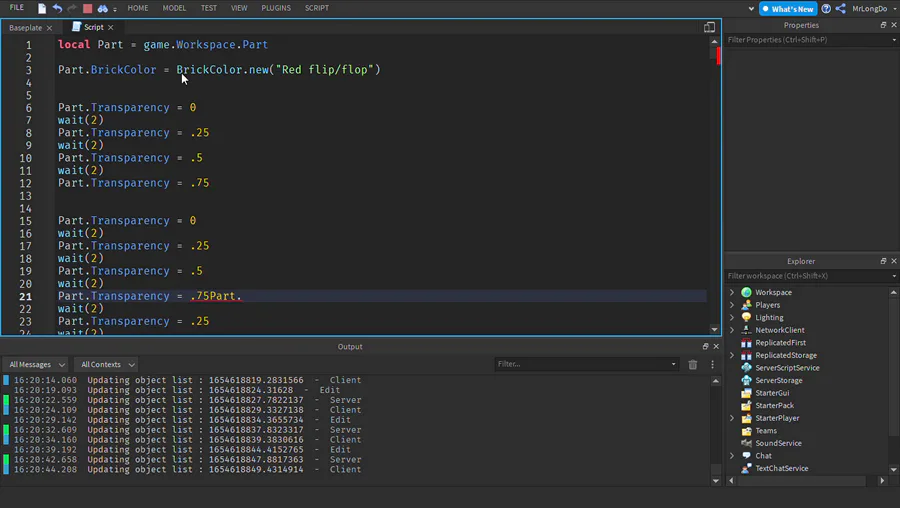Open the Output panel three-dot options

coord(712,365)
